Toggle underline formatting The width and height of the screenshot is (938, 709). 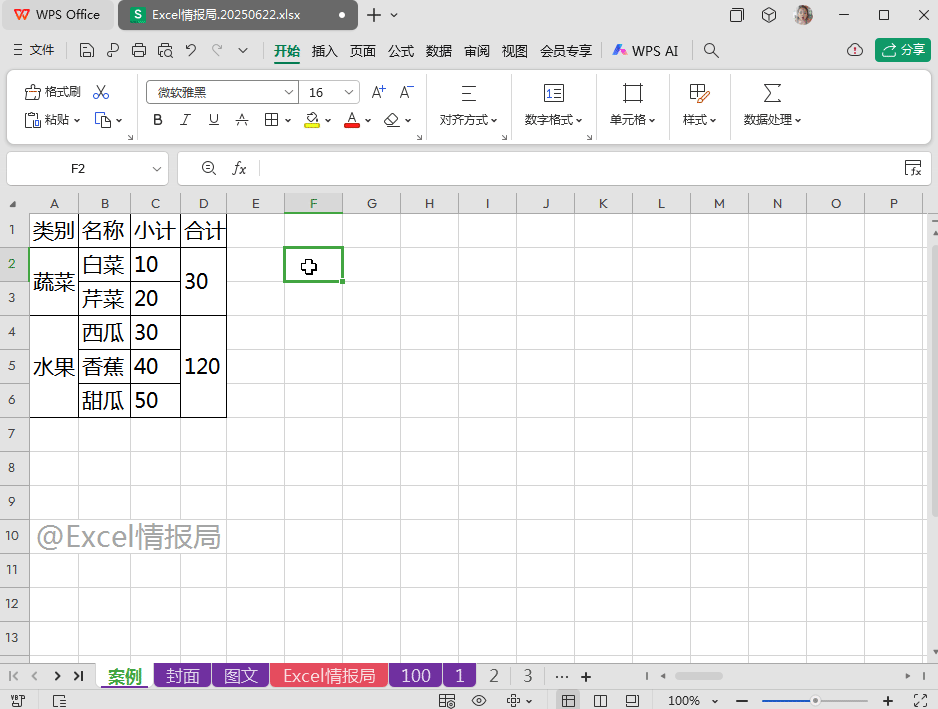[212, 119]
